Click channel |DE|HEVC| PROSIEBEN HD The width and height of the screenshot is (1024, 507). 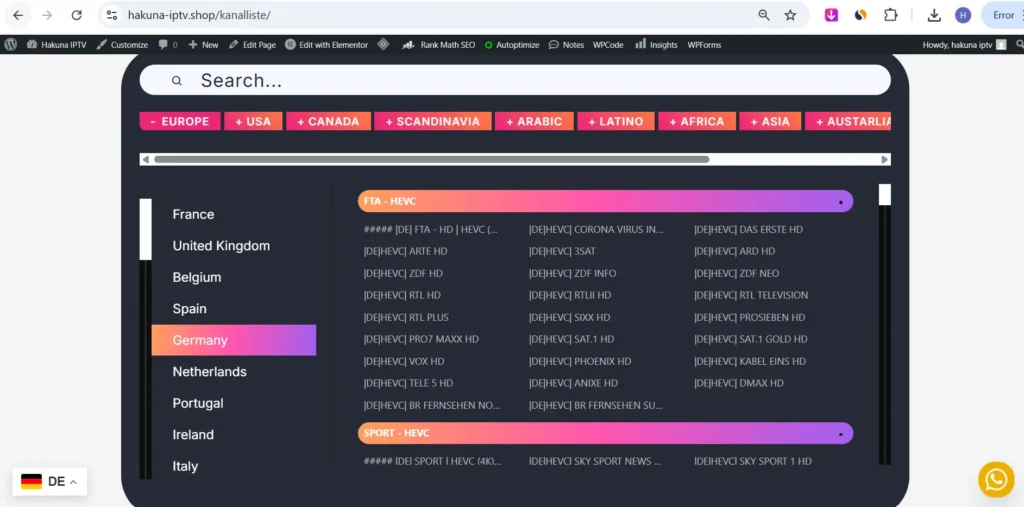coord(749,318)
